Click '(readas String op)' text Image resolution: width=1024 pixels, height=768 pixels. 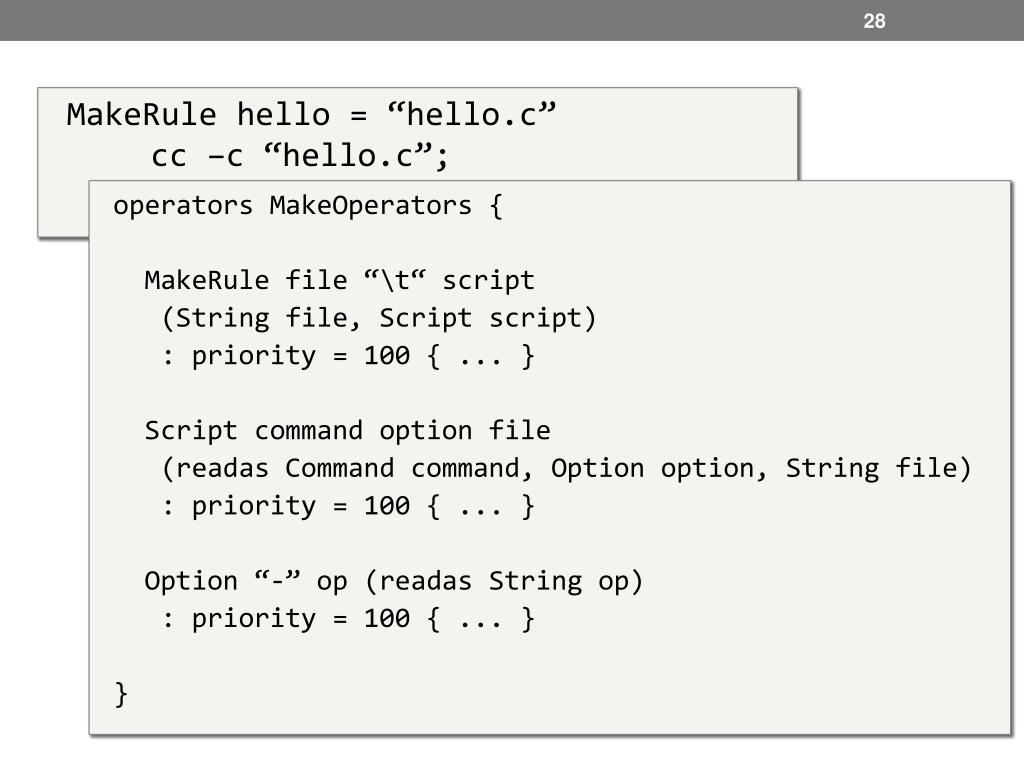504,581
